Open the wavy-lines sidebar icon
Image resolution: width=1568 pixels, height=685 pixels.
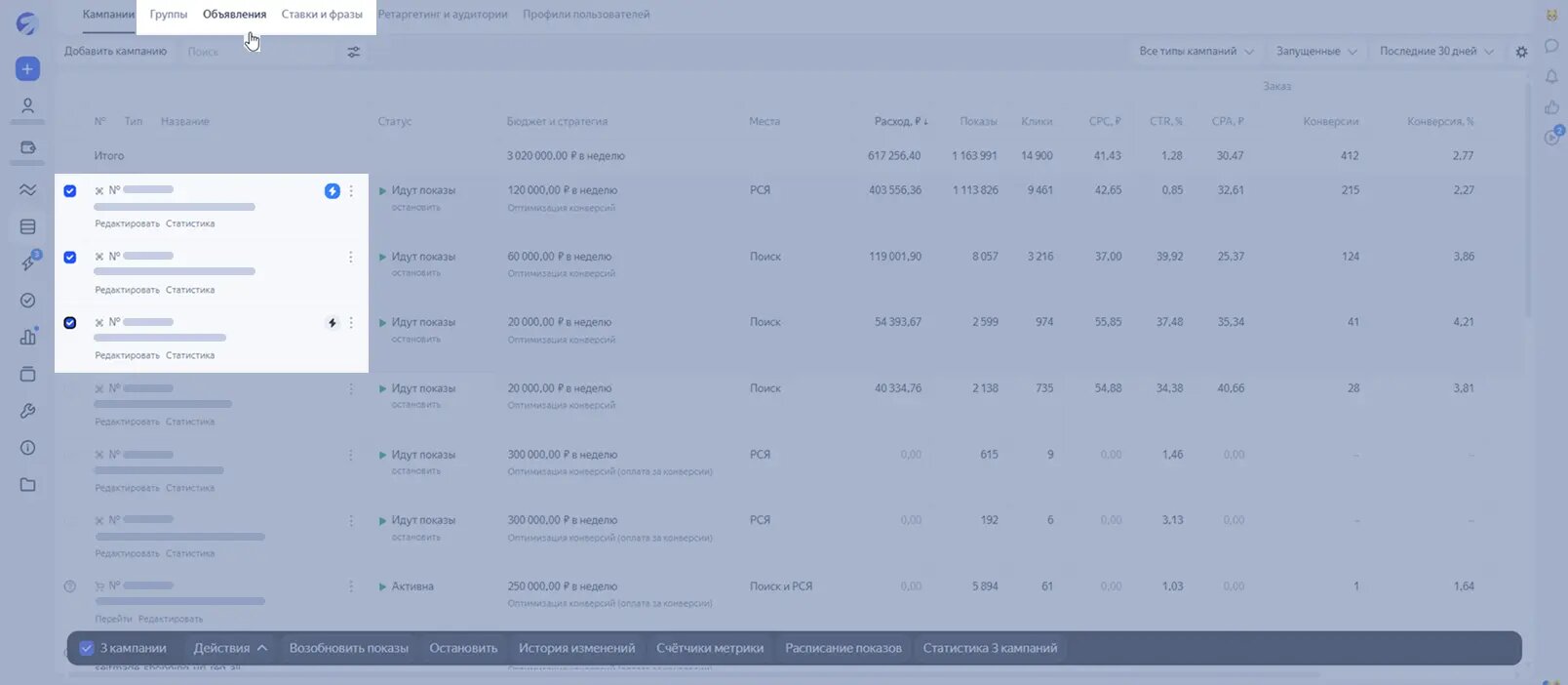(27, 189)
